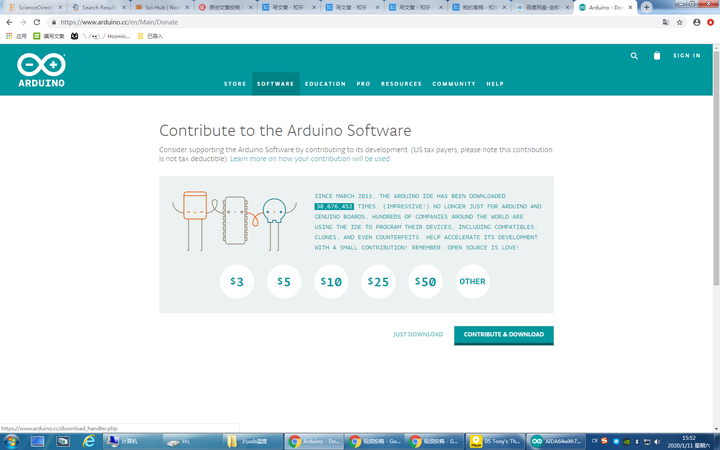Screen dimensions: 720x450
Task: Click the heading 'Contribute to the Arduino Software'
Action: pos(285,130)
